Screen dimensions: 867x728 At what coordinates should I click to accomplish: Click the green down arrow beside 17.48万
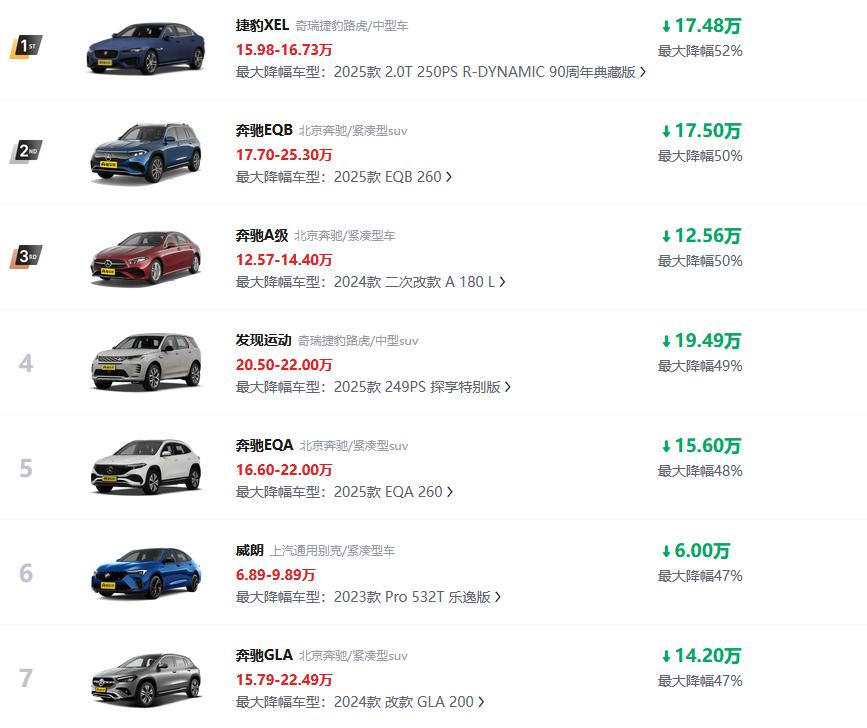[665, 26]
